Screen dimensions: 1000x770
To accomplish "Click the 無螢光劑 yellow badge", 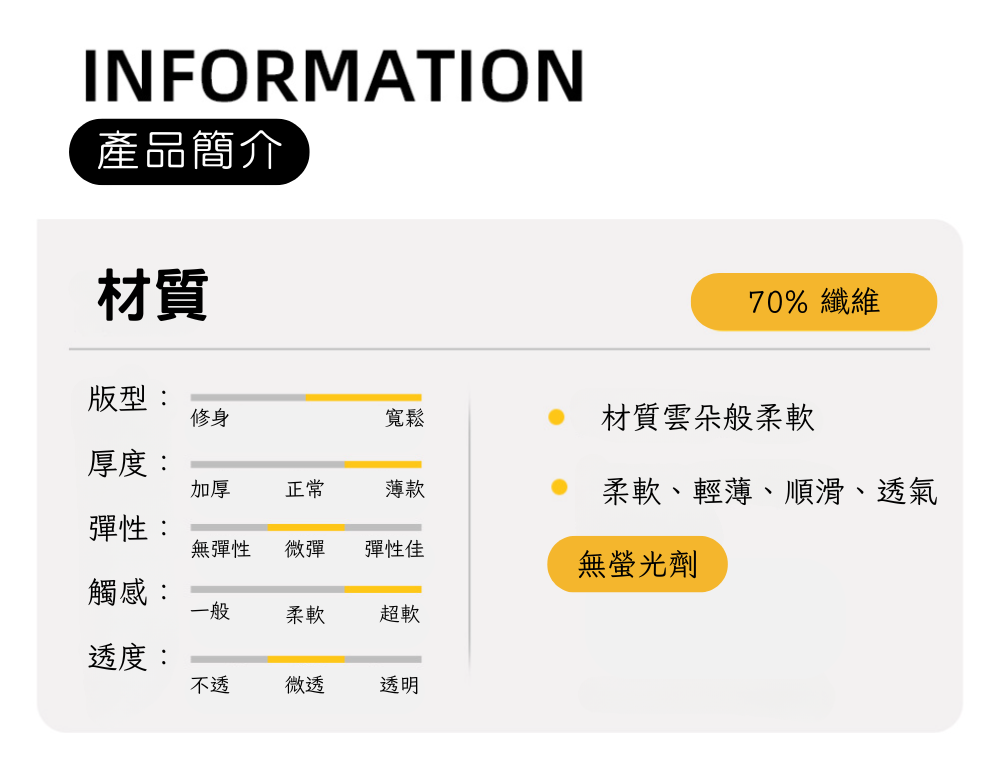I will pos(637,564).
